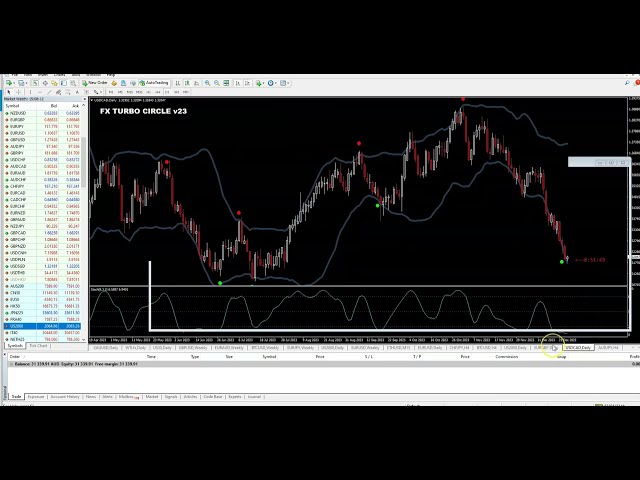Switch to the USDCAD,Daily chart tab
640x480 pixels.
(x=578, y=347)
